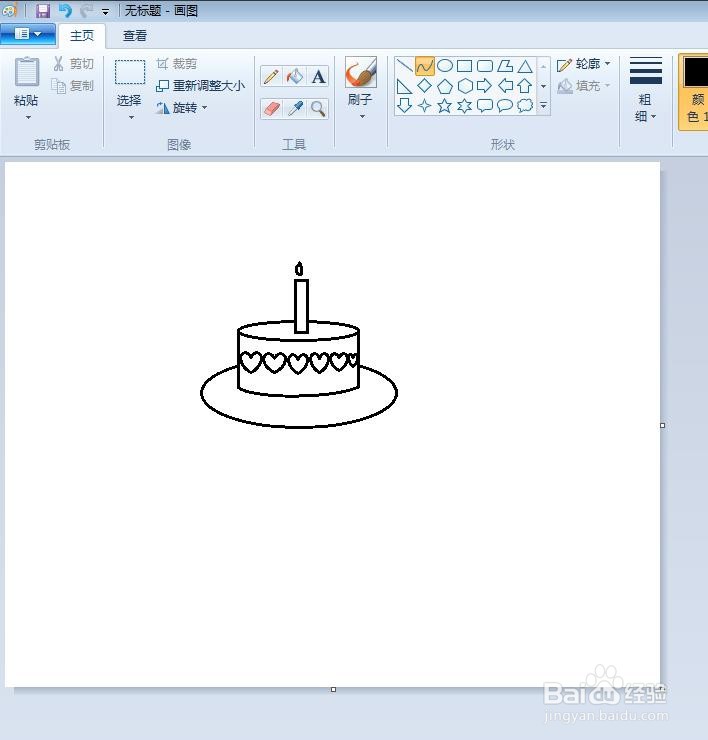Switch to the 主页 tab

(82, 36)
